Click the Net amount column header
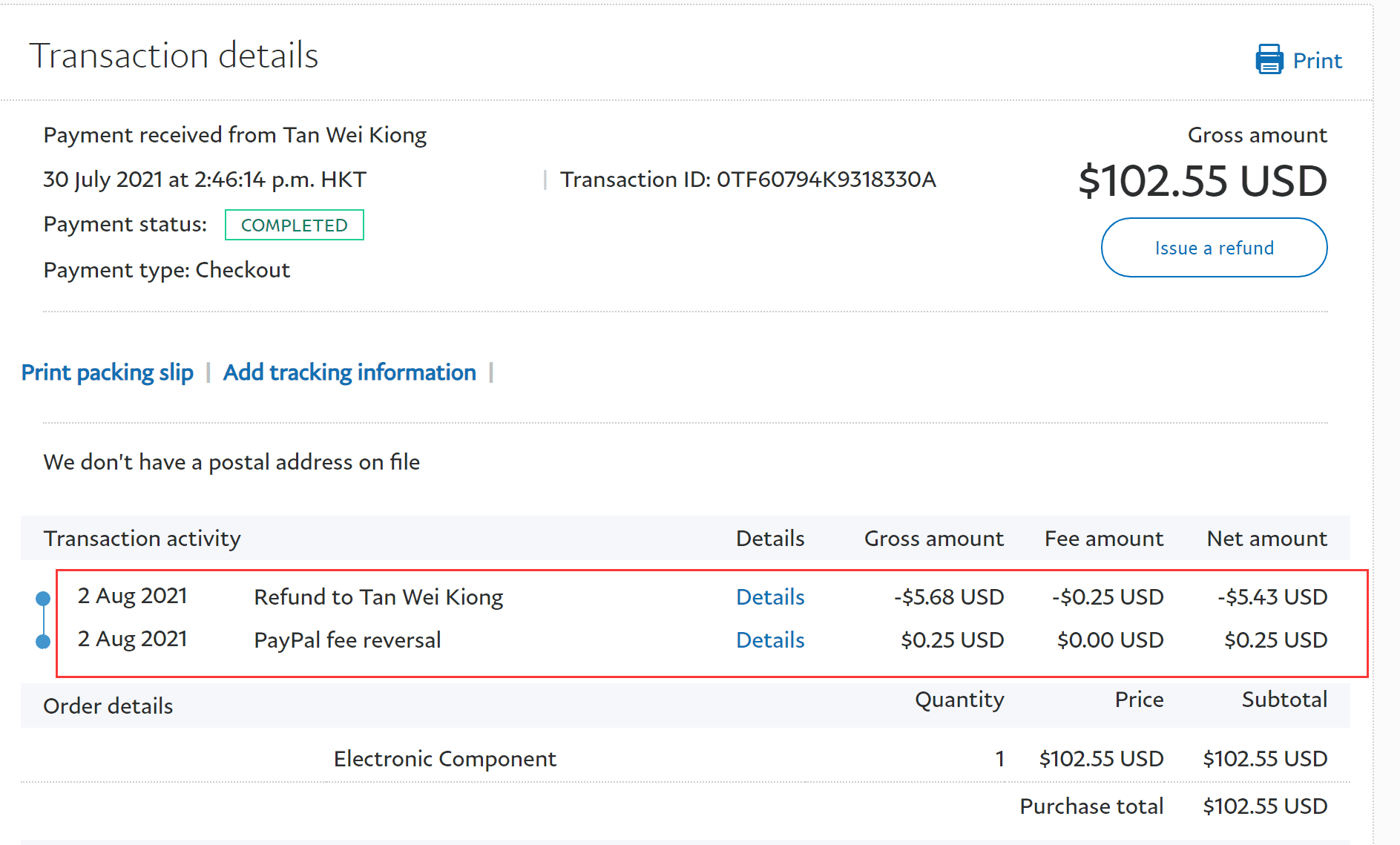Viewport: 1400px width, 845px height. pyautogui.click(x=1266, y=539)
